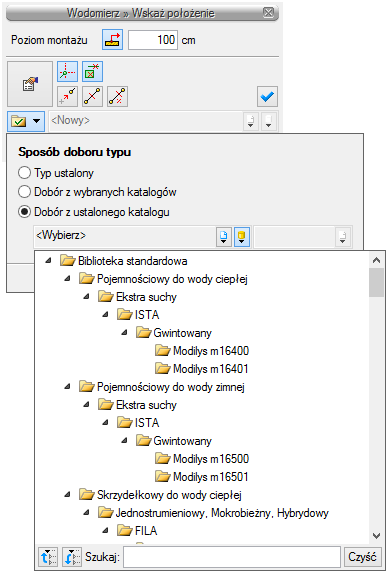Select the line with red cross tool

point(92,97)
